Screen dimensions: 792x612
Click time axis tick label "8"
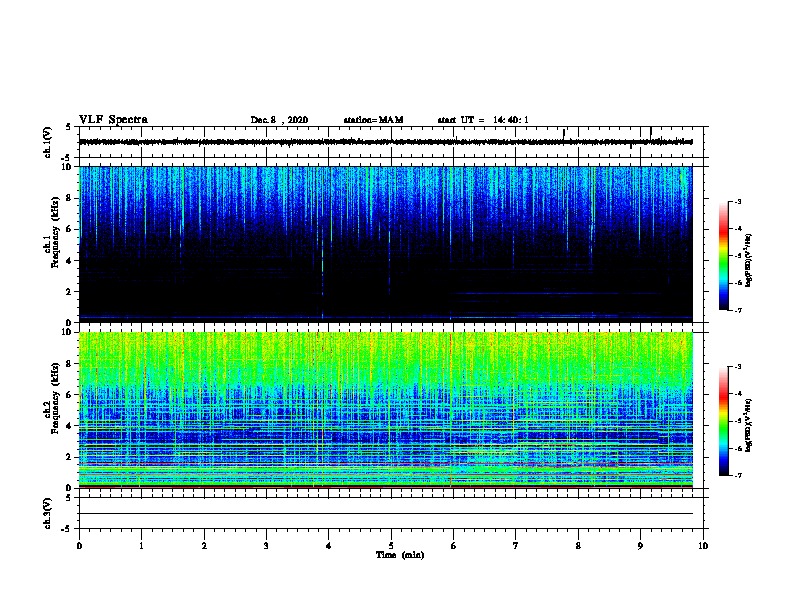[x=578, y=545]
